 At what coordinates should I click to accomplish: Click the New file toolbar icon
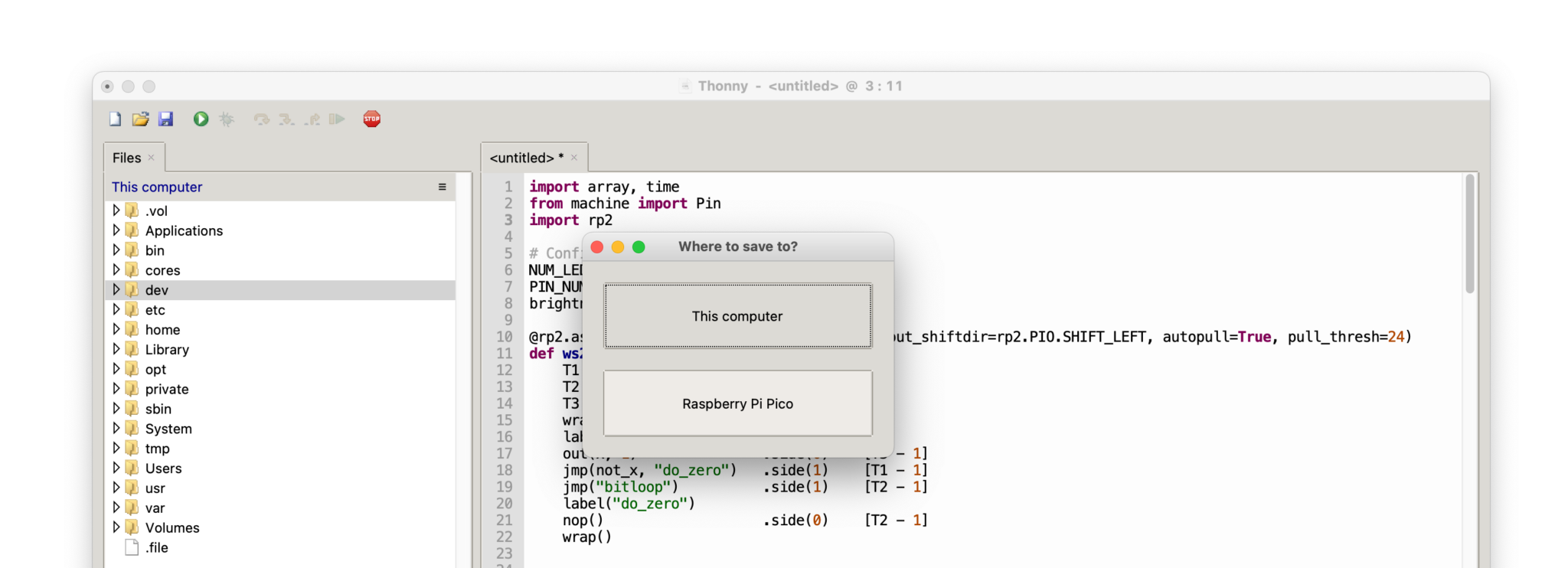click(x=115, y=119)
